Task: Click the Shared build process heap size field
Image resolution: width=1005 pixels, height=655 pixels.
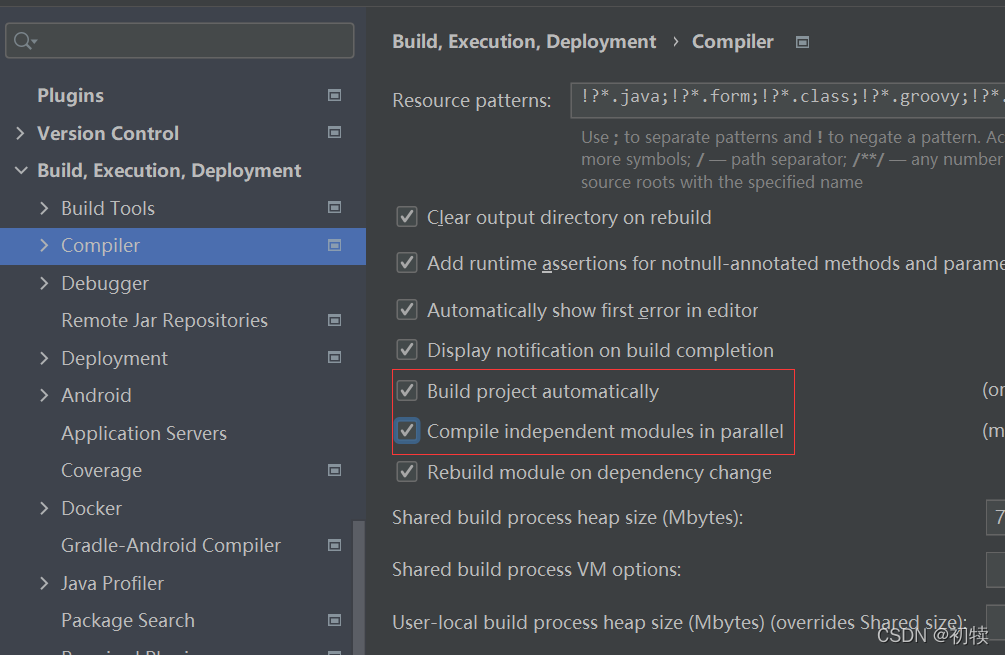Action: point(995,517)
